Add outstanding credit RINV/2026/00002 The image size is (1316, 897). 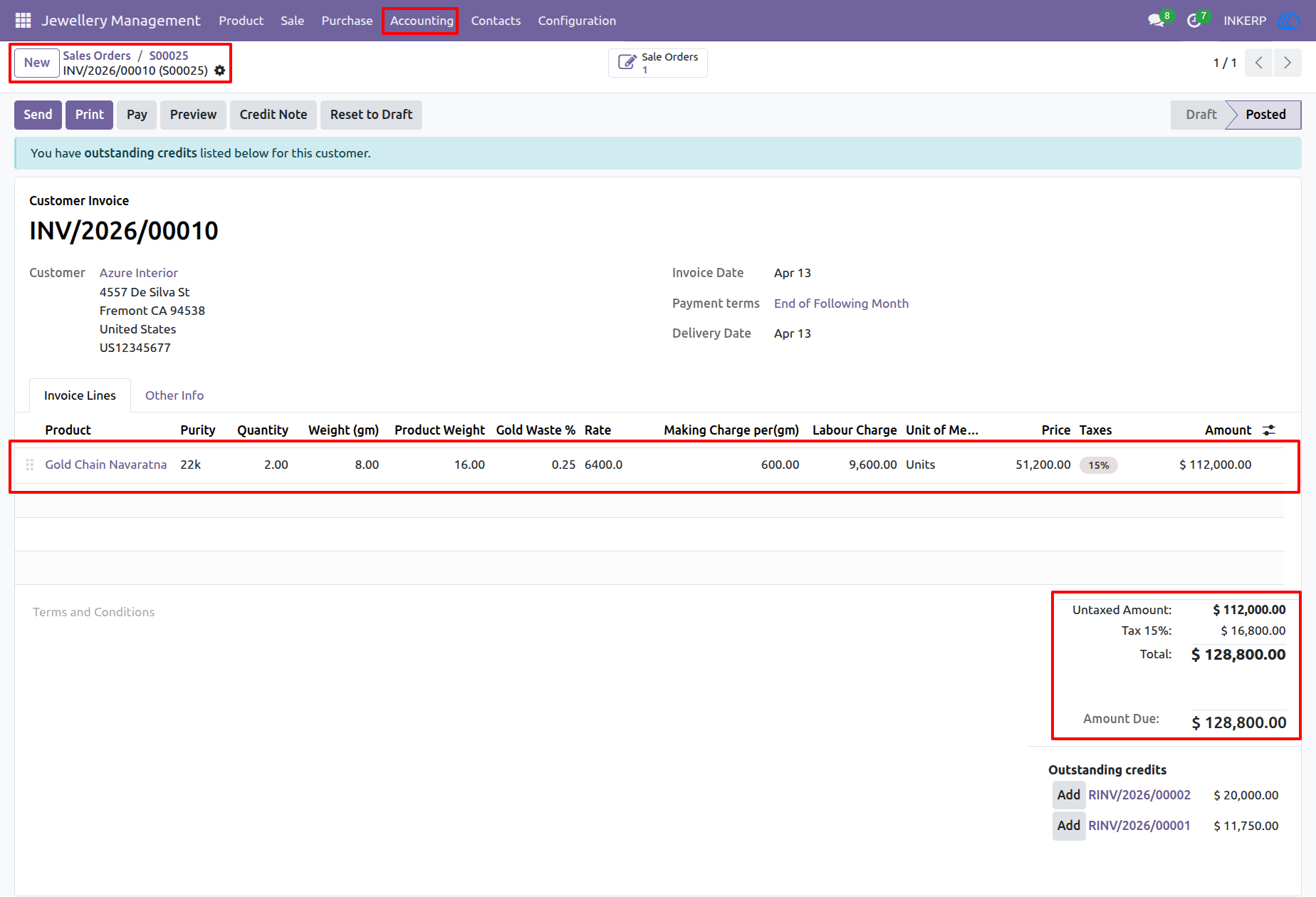pyautogui.click(x=1069, y=795)
